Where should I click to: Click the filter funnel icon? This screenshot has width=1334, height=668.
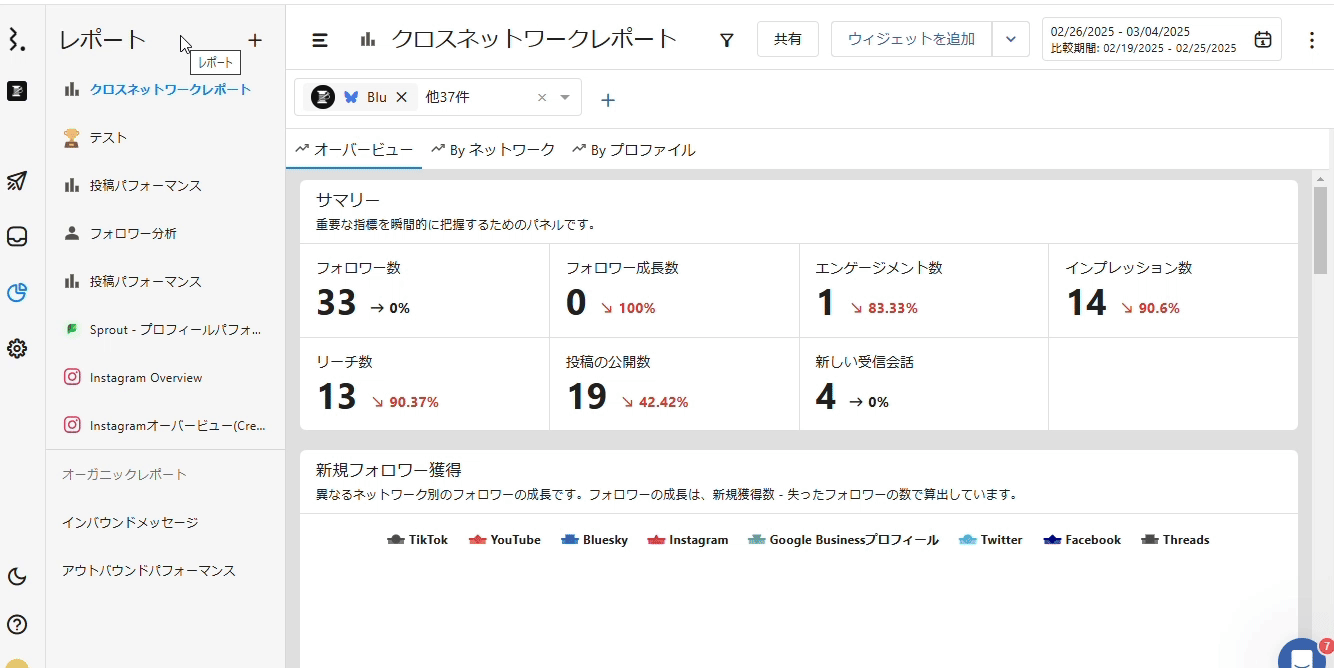pyautogui.click(x=727, y=40)
